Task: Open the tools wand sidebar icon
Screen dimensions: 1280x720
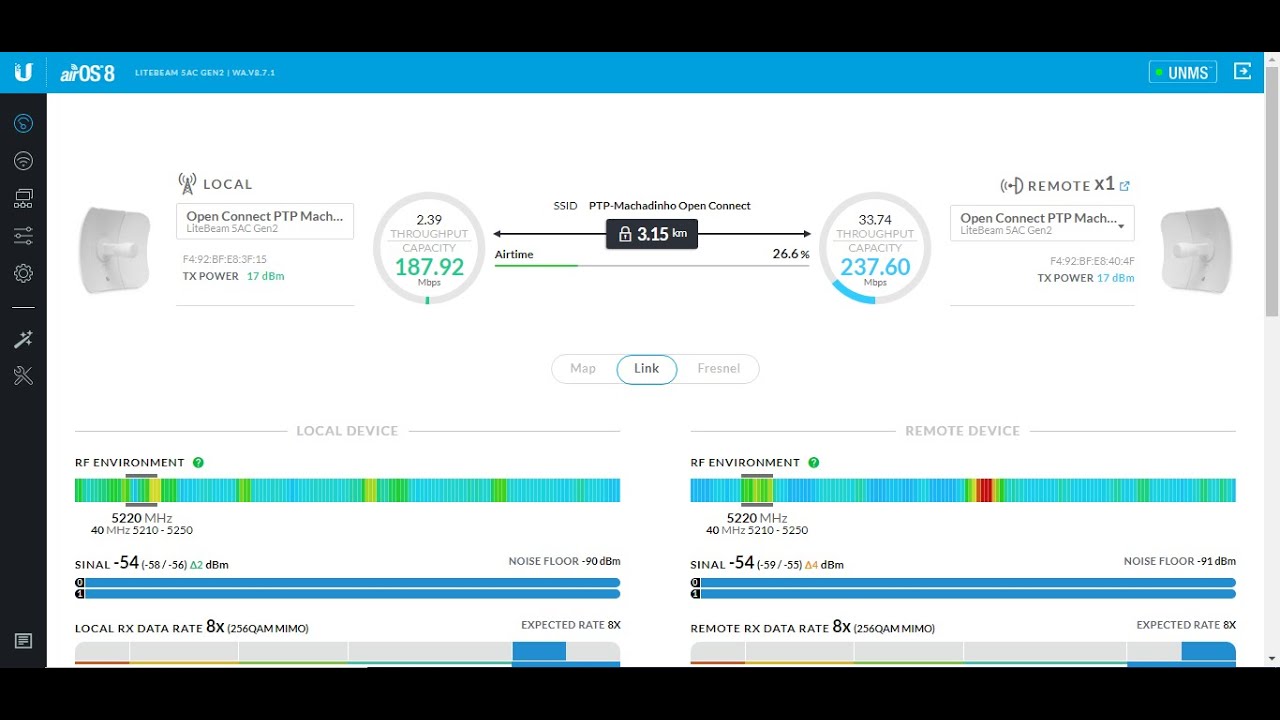Action: coord(23,339)
